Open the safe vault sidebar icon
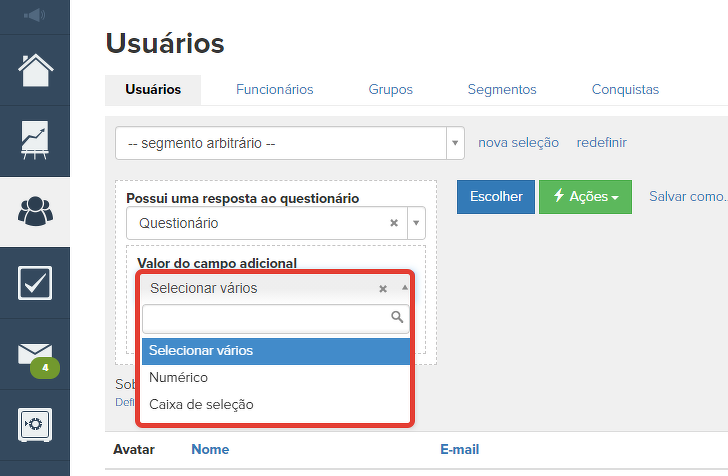The width and height of the screenshot is (728, 476). [35, 425]
